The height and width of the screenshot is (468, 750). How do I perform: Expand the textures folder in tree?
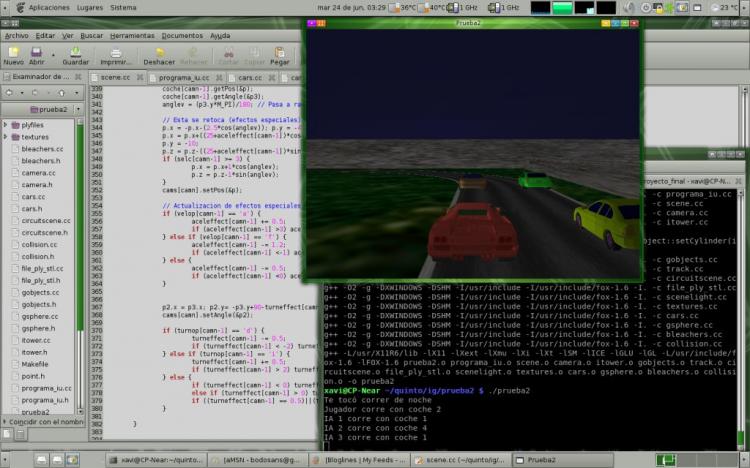[7, 137]
